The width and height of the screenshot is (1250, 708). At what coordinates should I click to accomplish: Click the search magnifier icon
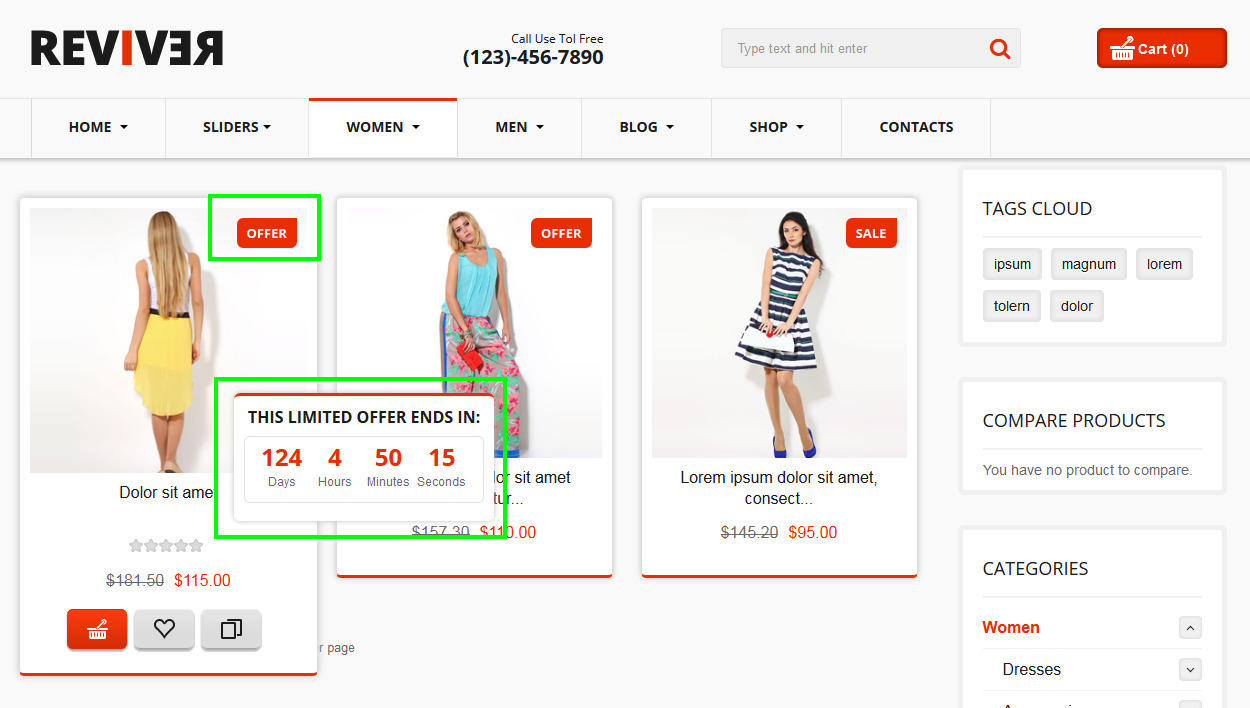(x=999, y=48)
